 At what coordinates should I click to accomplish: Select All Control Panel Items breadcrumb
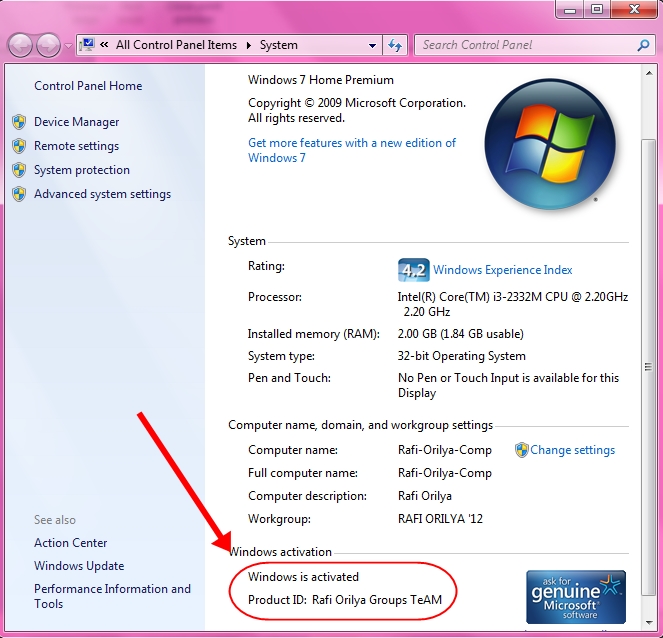coord(176,45)
